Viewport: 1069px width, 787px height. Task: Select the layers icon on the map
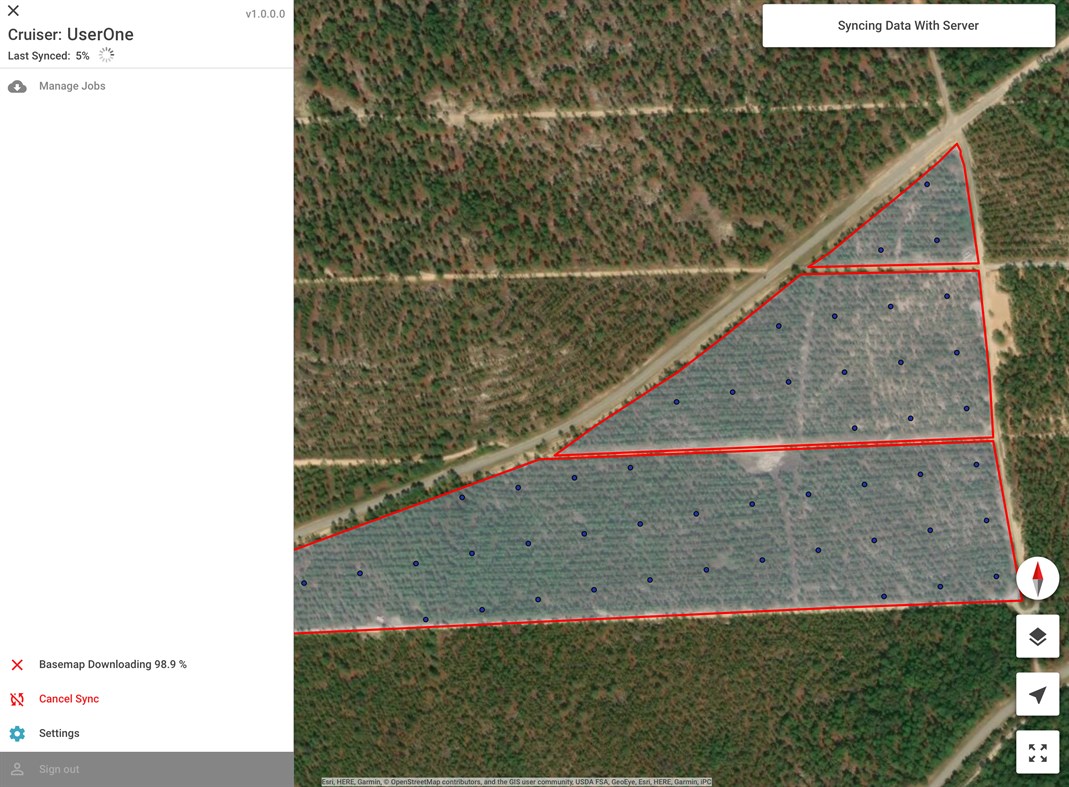click(x=1037, y=635)
